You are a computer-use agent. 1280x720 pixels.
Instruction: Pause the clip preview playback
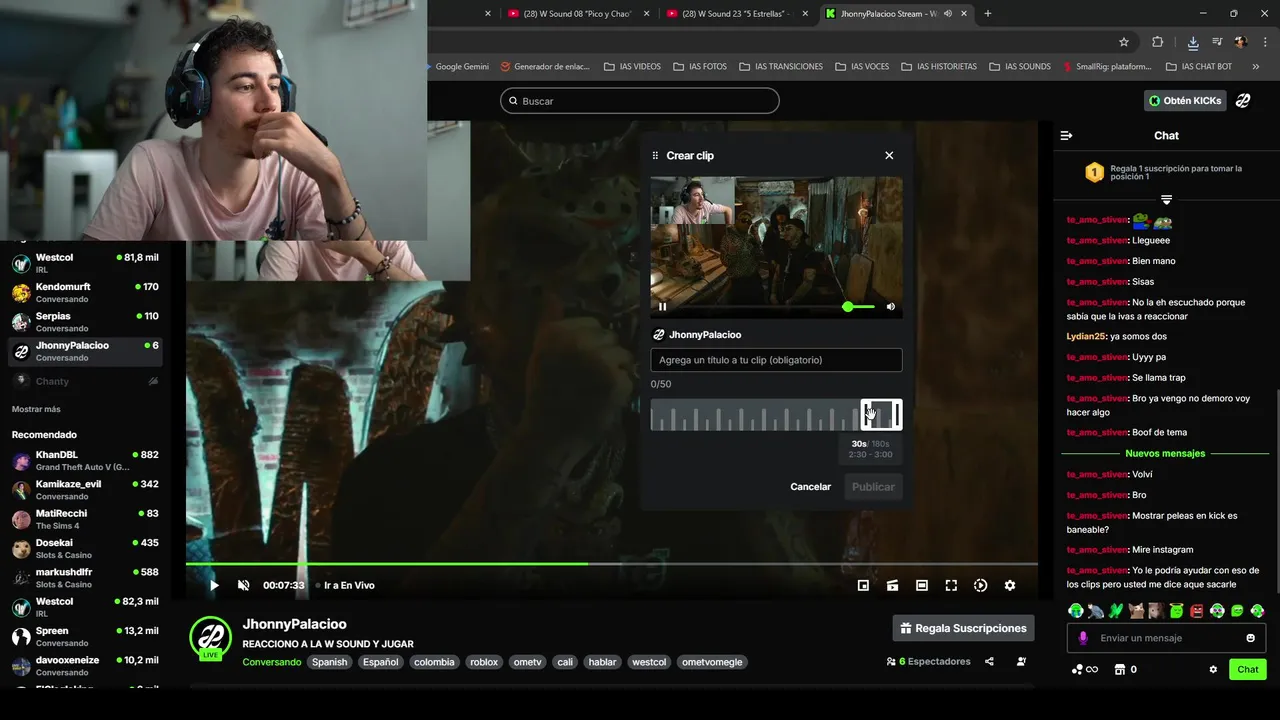tap(662, 307)
